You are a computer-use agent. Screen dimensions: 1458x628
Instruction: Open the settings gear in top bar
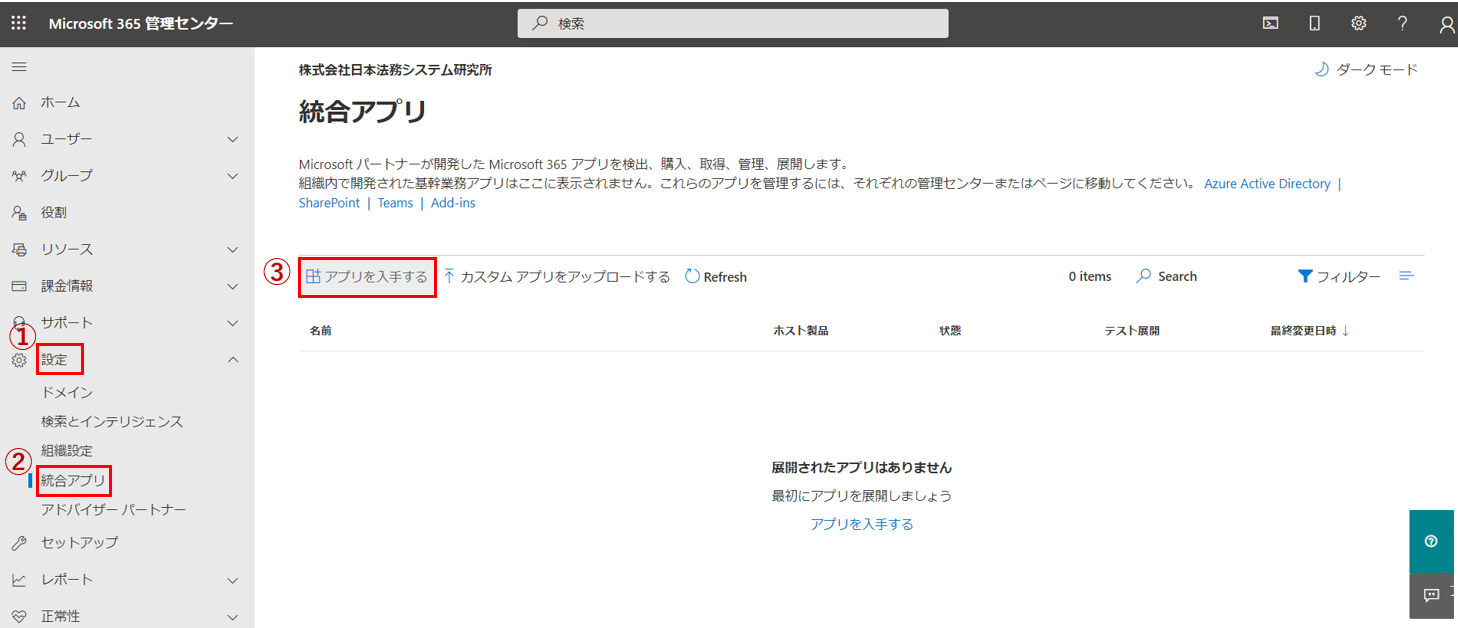point(1358,24)
